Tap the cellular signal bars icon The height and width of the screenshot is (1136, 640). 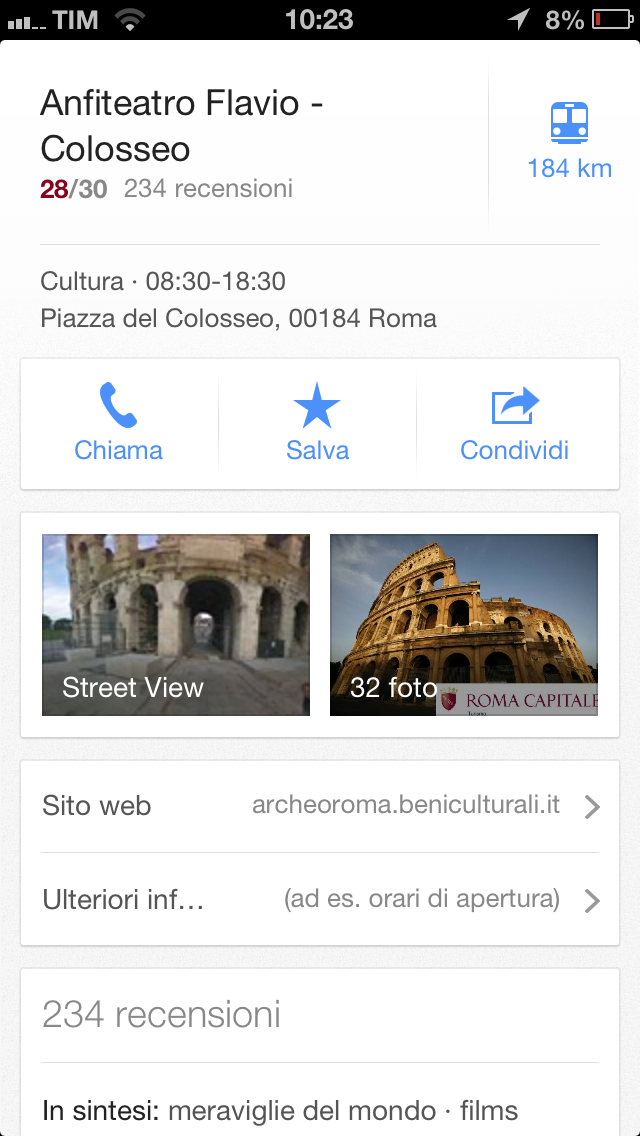tap(25, 21)
